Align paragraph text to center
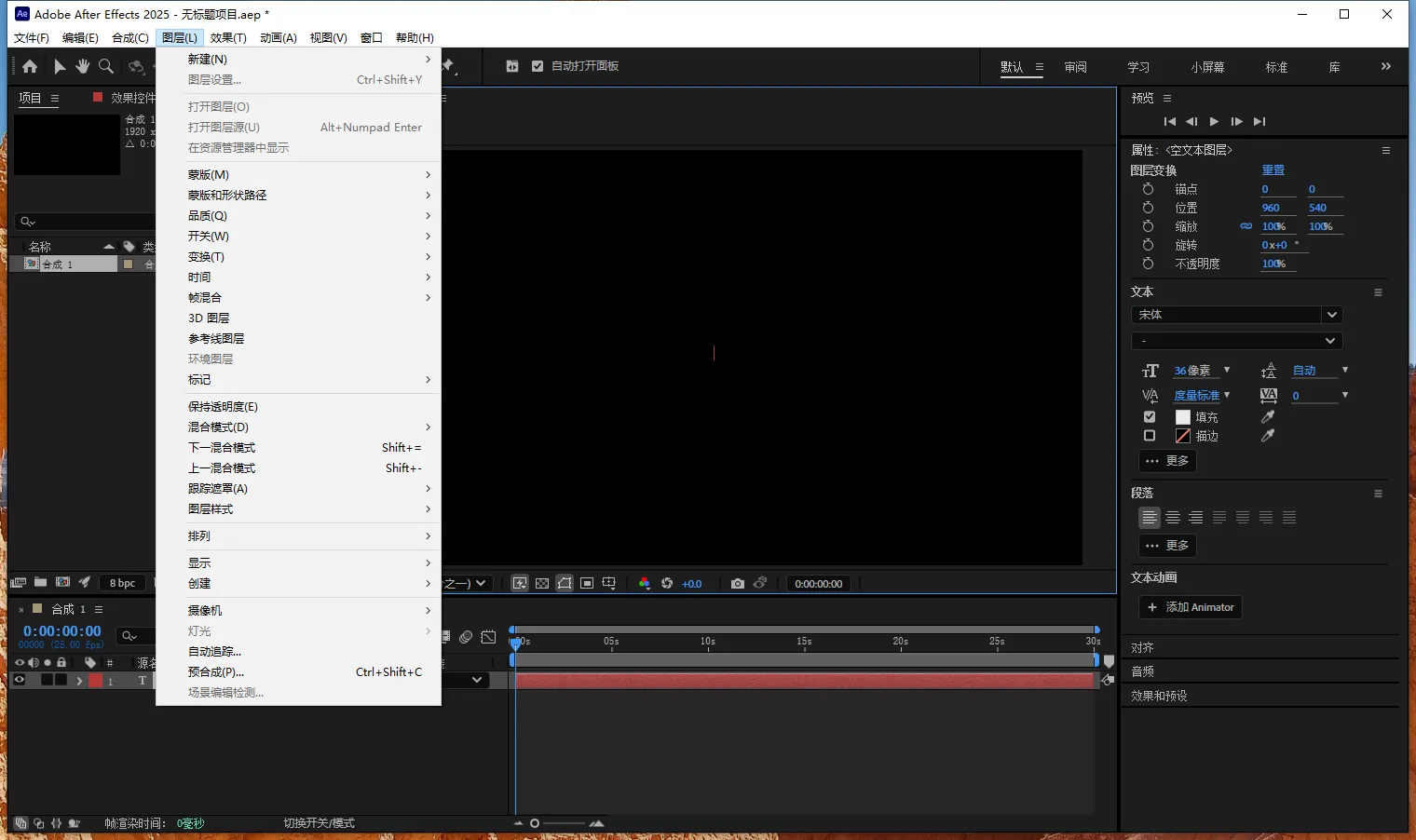The image size is (1416, 840). 1173,518
